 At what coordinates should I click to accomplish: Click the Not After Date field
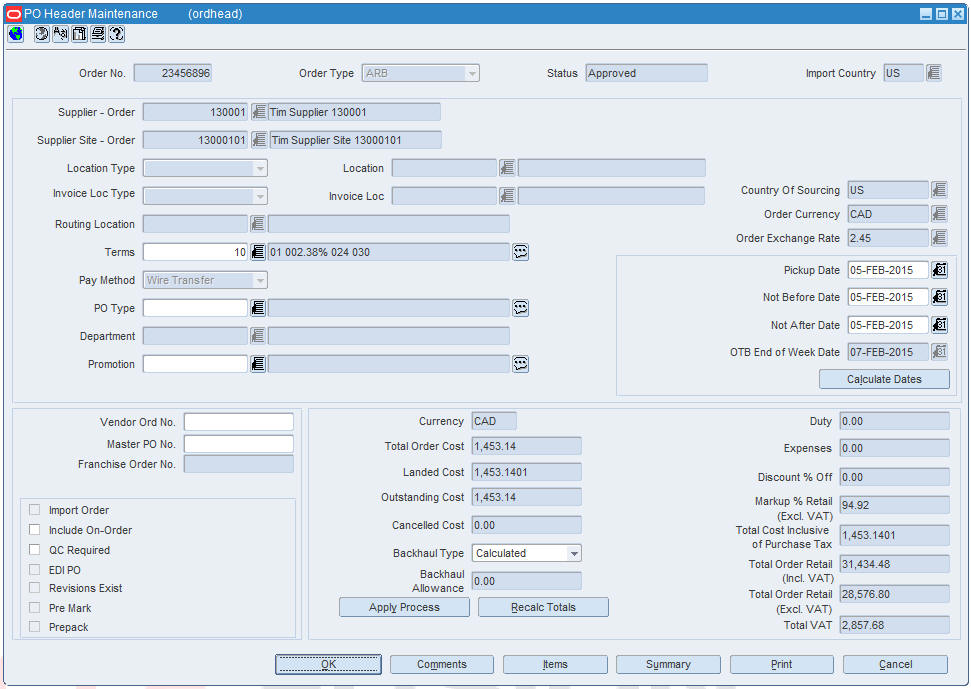click(x=888, y=324)
